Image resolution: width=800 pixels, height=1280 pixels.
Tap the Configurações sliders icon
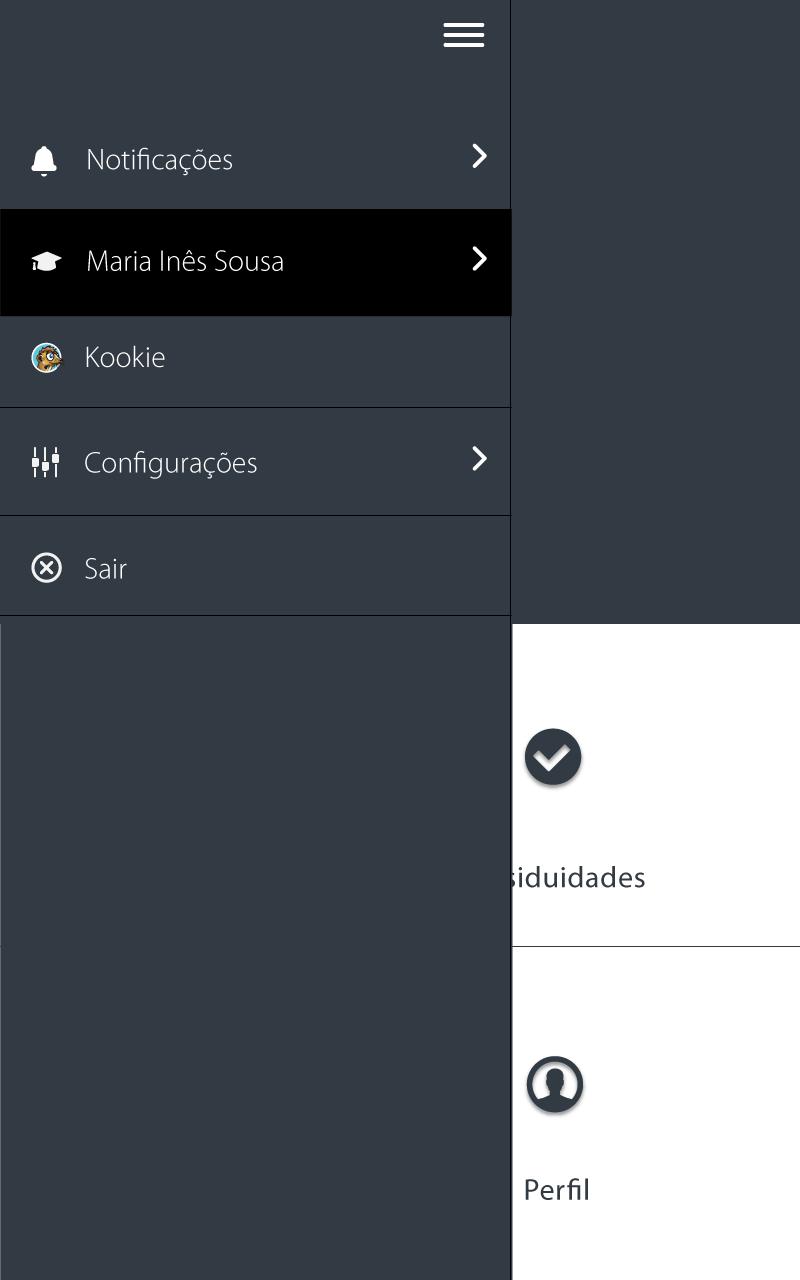pos(45,462)
